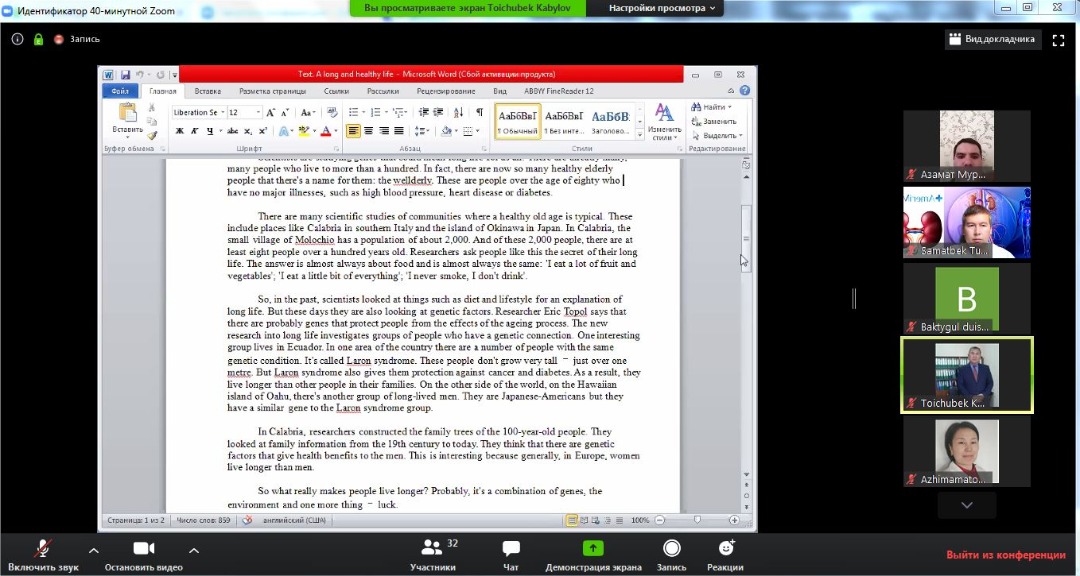Open the Чат chat panel

pos(511,549)
